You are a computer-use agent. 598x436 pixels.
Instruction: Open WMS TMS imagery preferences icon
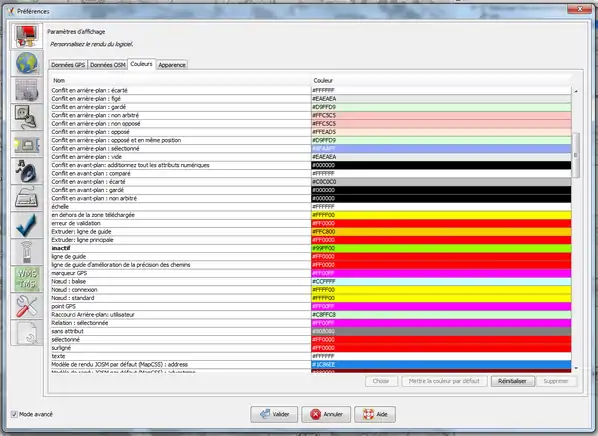tap(26, 279)
